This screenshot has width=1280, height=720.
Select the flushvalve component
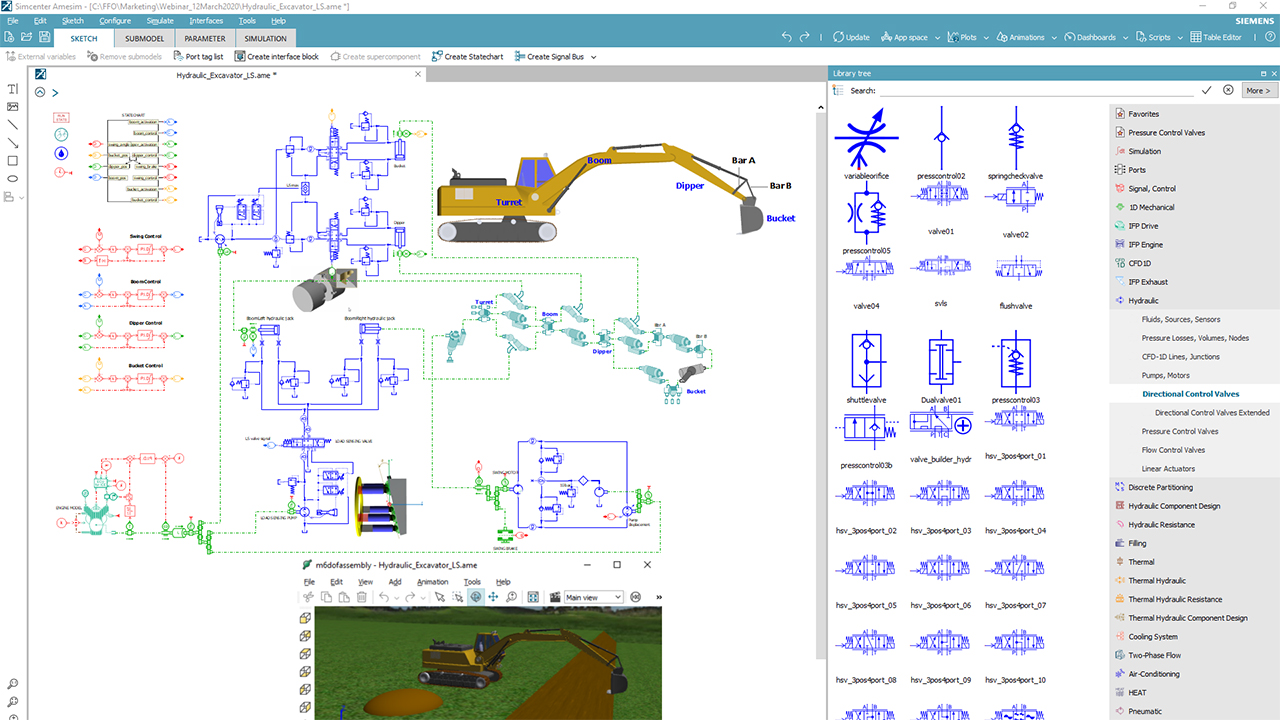coord(1014,270)
